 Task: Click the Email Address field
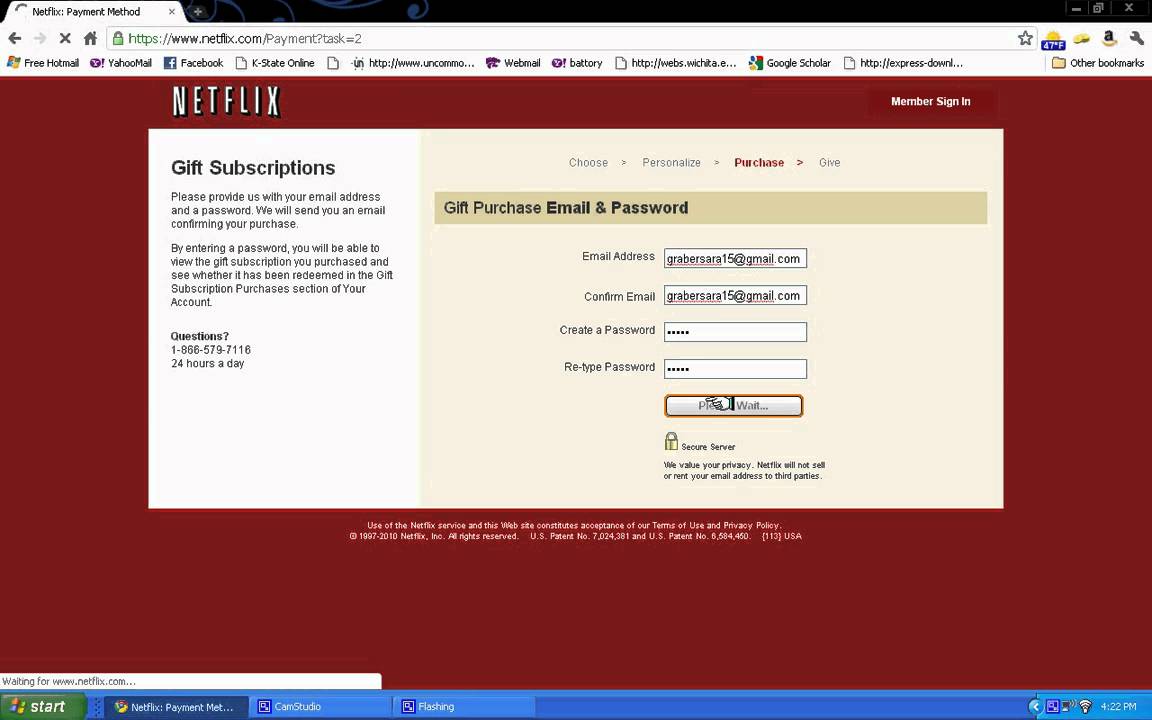[735, 259]
